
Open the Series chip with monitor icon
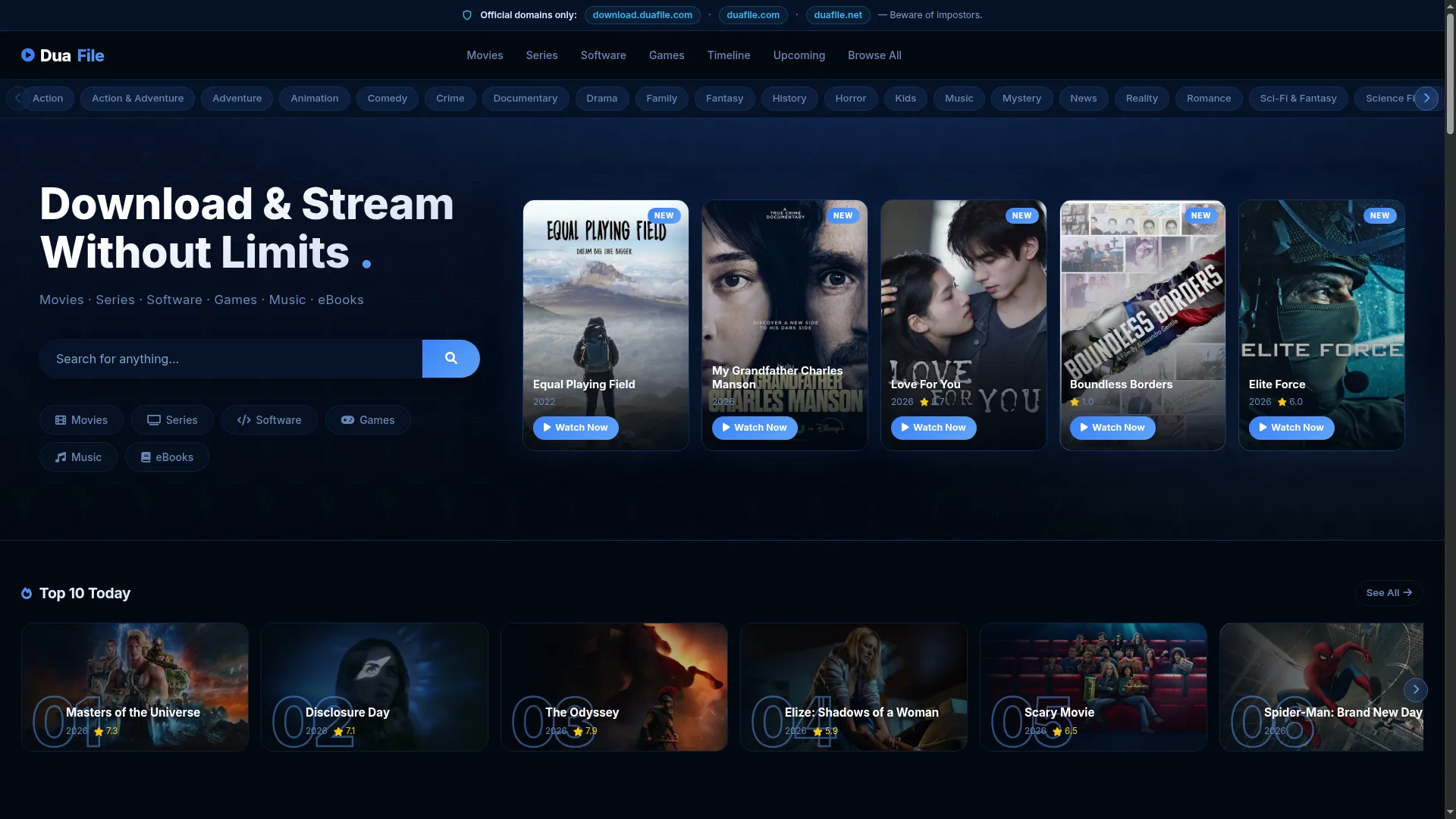tap(172, 420)
